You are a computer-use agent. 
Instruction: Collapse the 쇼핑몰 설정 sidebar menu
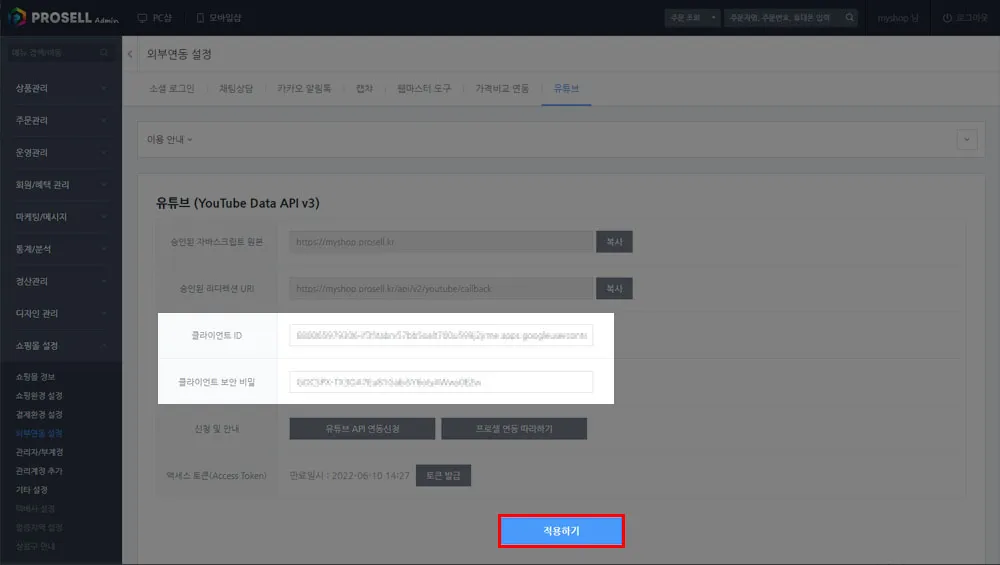(x=61, y=346)
